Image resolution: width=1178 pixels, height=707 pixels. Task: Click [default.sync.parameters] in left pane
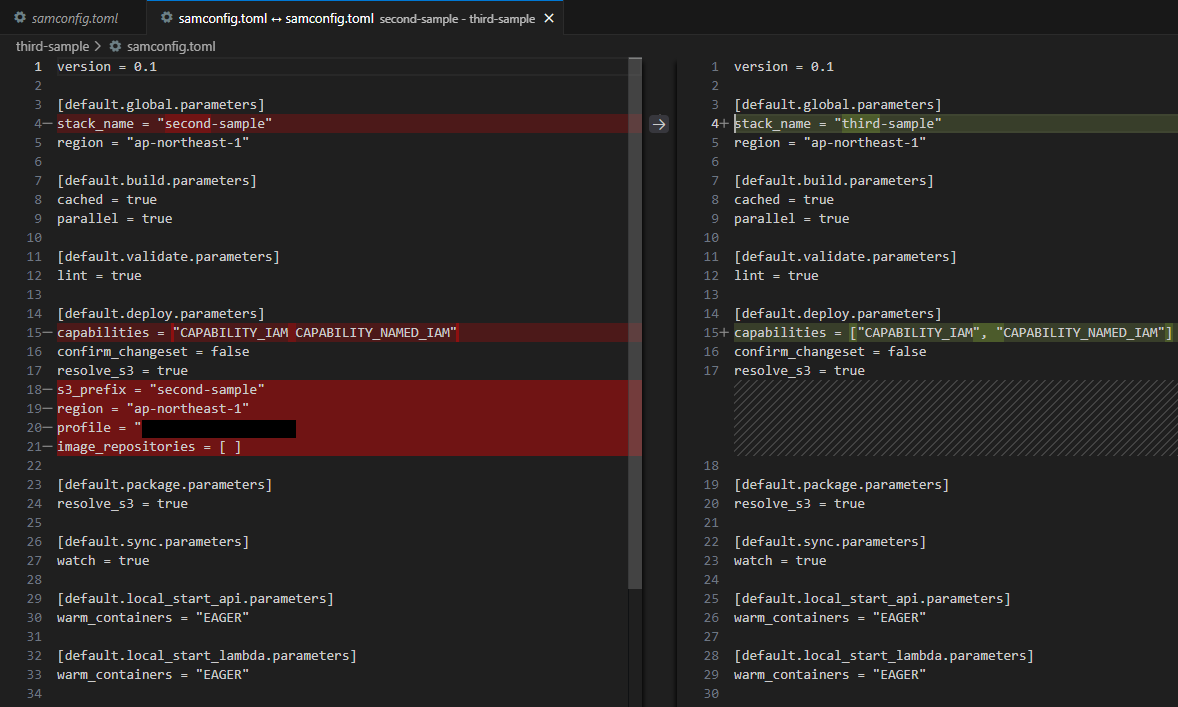[x=153, y=541]
